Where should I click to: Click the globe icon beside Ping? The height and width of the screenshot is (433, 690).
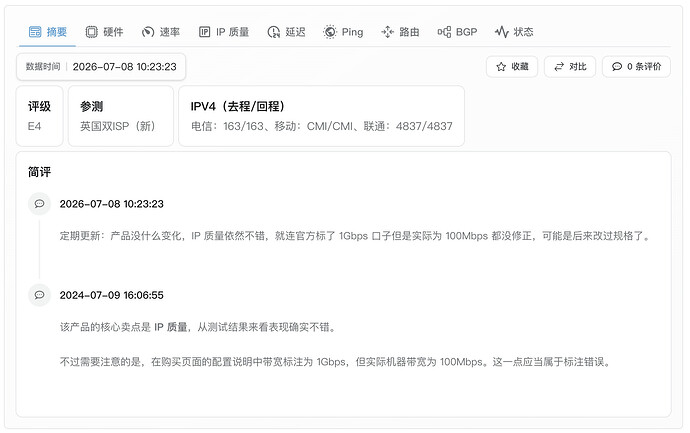click(330, 32)
